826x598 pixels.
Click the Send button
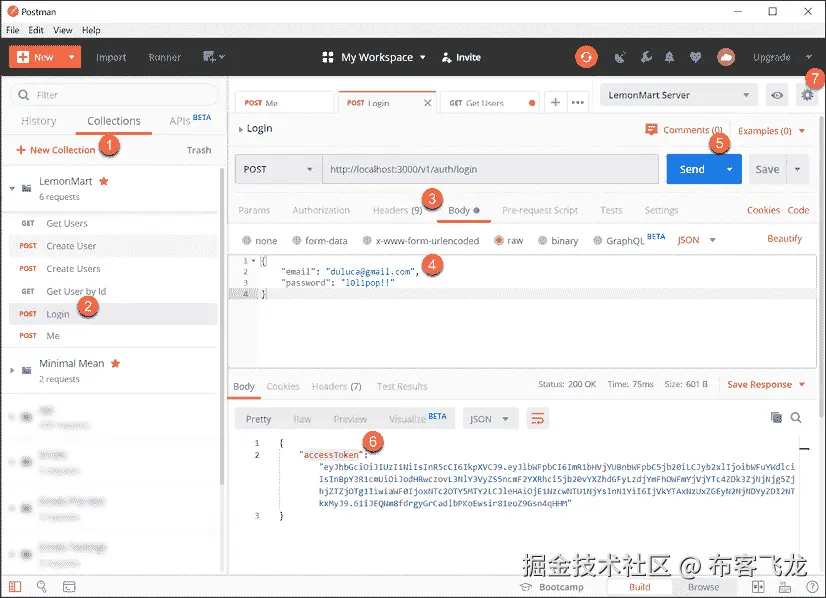point(692,169)
